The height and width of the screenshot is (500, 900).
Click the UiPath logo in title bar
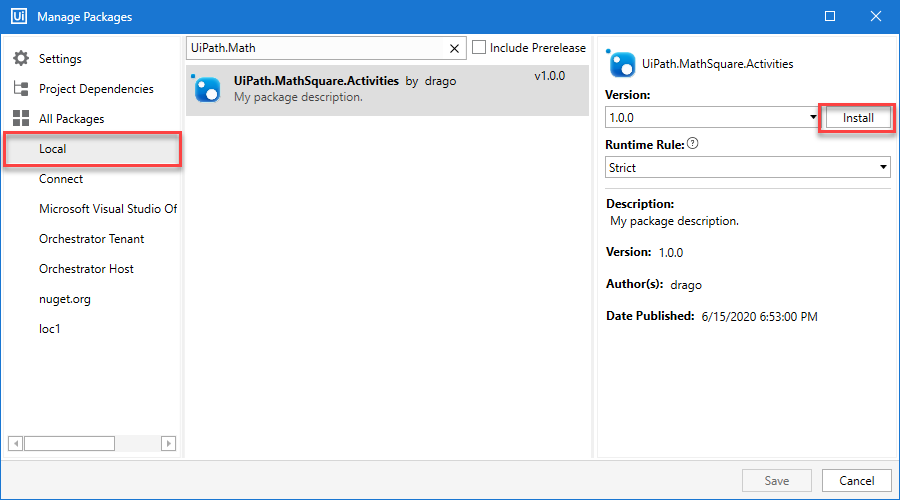[18, 15]
